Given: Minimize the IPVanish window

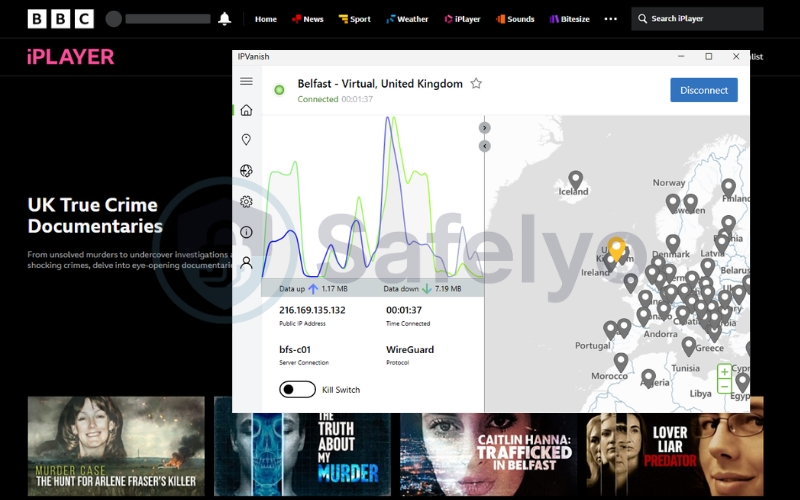Looking at the screenshot, I should (682, 57).
